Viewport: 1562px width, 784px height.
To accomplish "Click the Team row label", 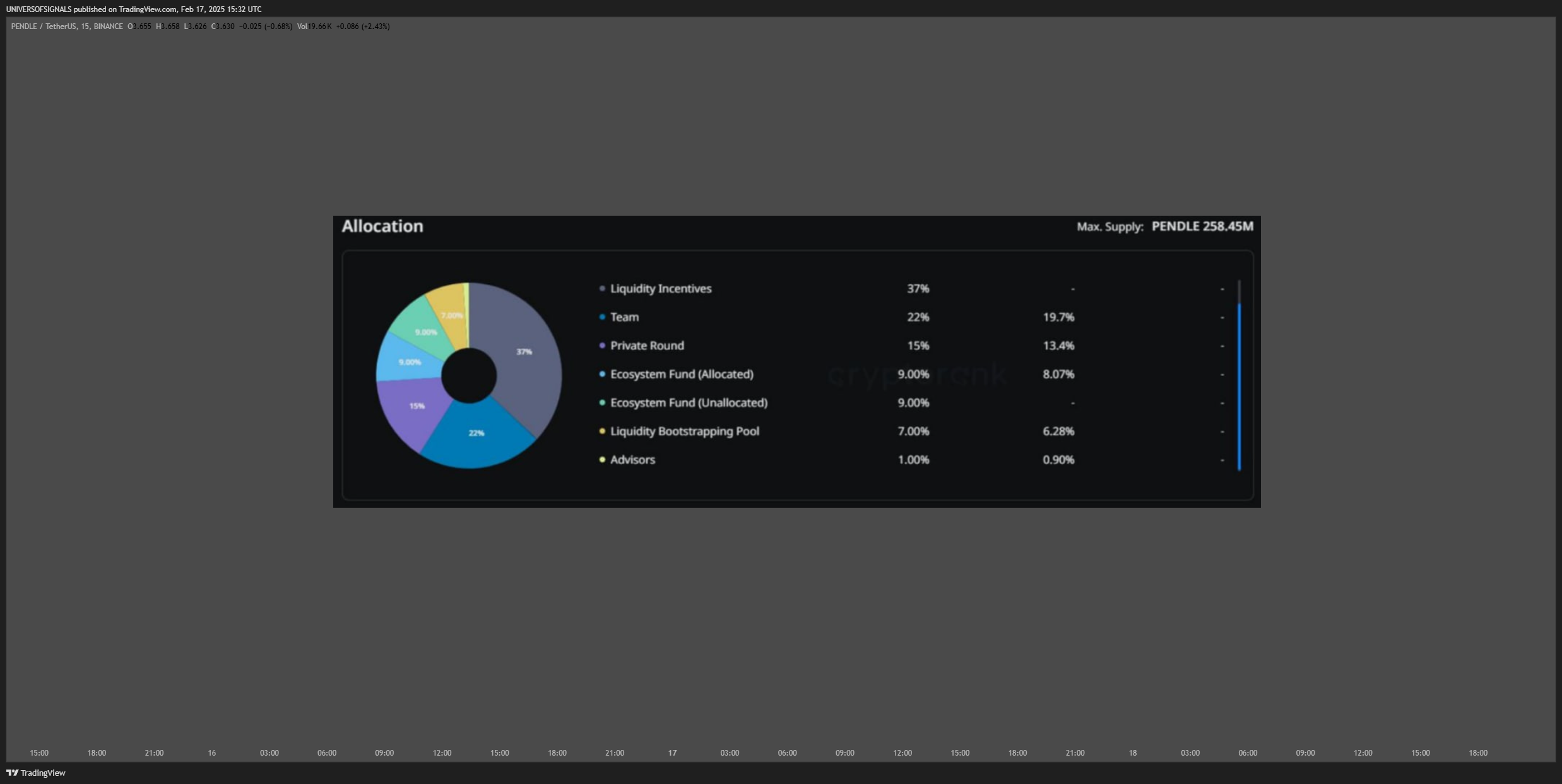I will [624, 317].
